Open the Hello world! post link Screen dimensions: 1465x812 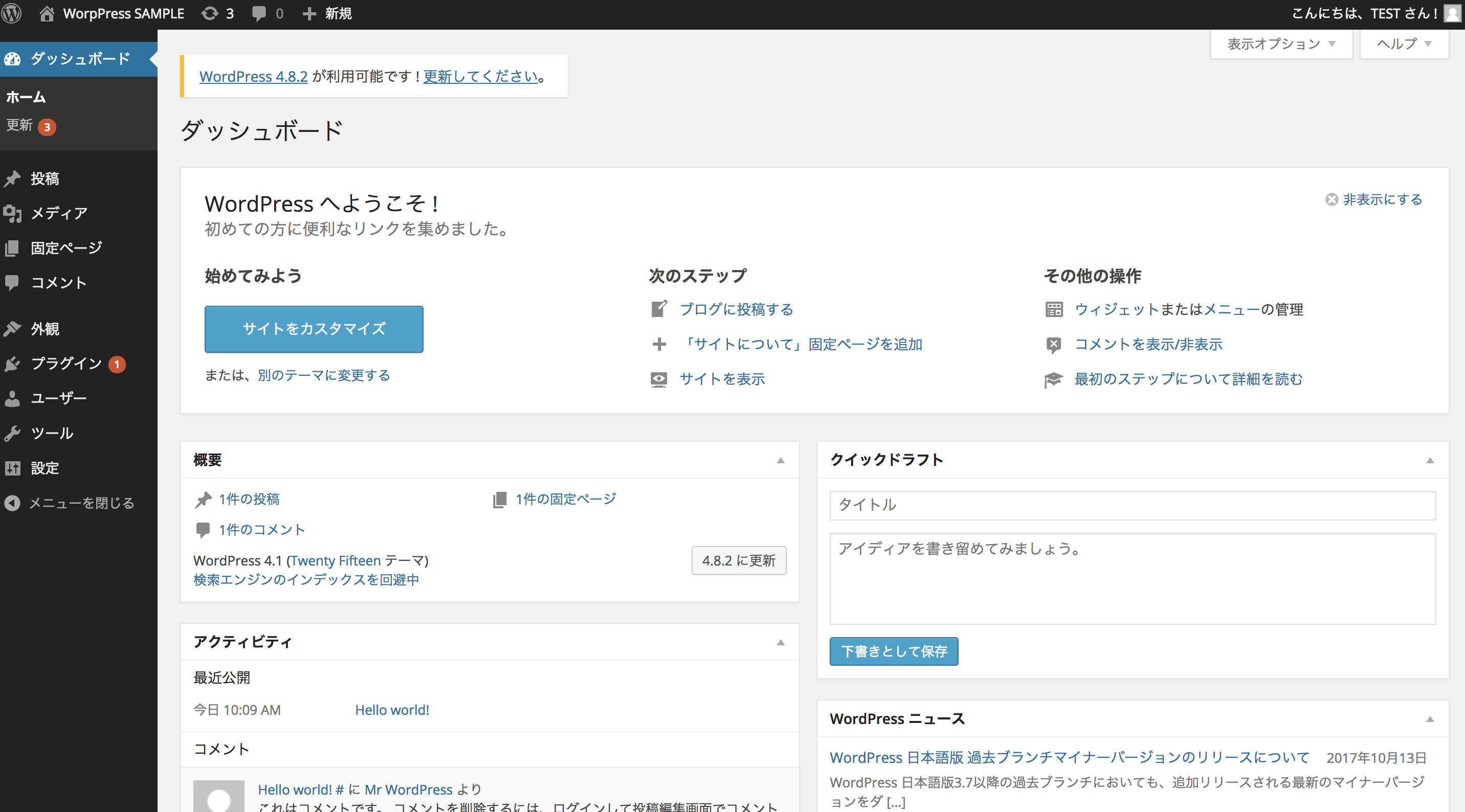coord(392,709)
